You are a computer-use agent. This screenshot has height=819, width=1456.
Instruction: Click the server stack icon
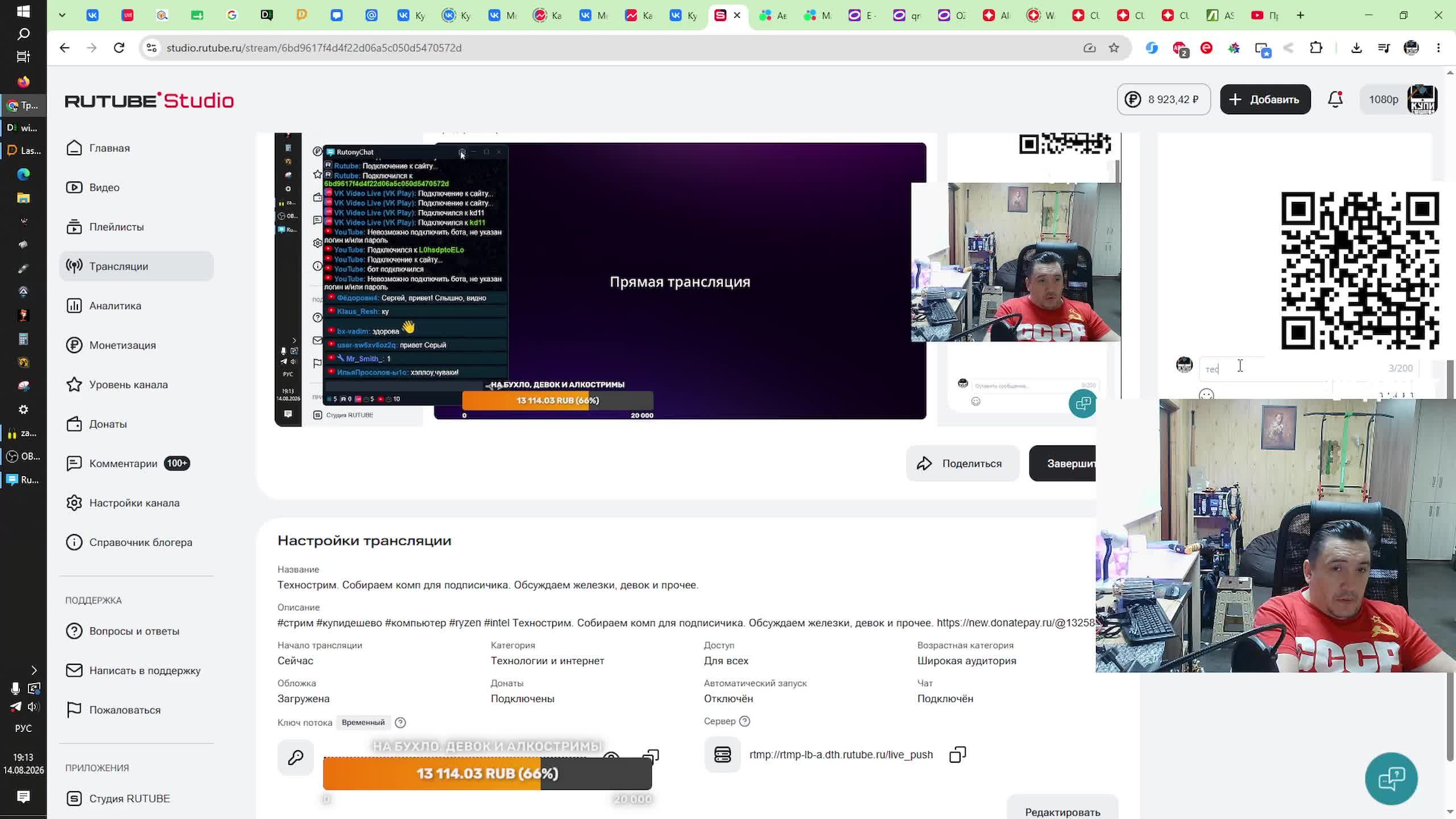pos(722,755)
